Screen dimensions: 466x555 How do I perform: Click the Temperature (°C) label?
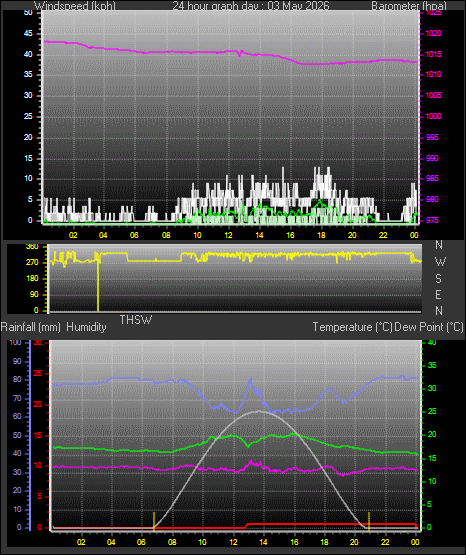point(352,327)
